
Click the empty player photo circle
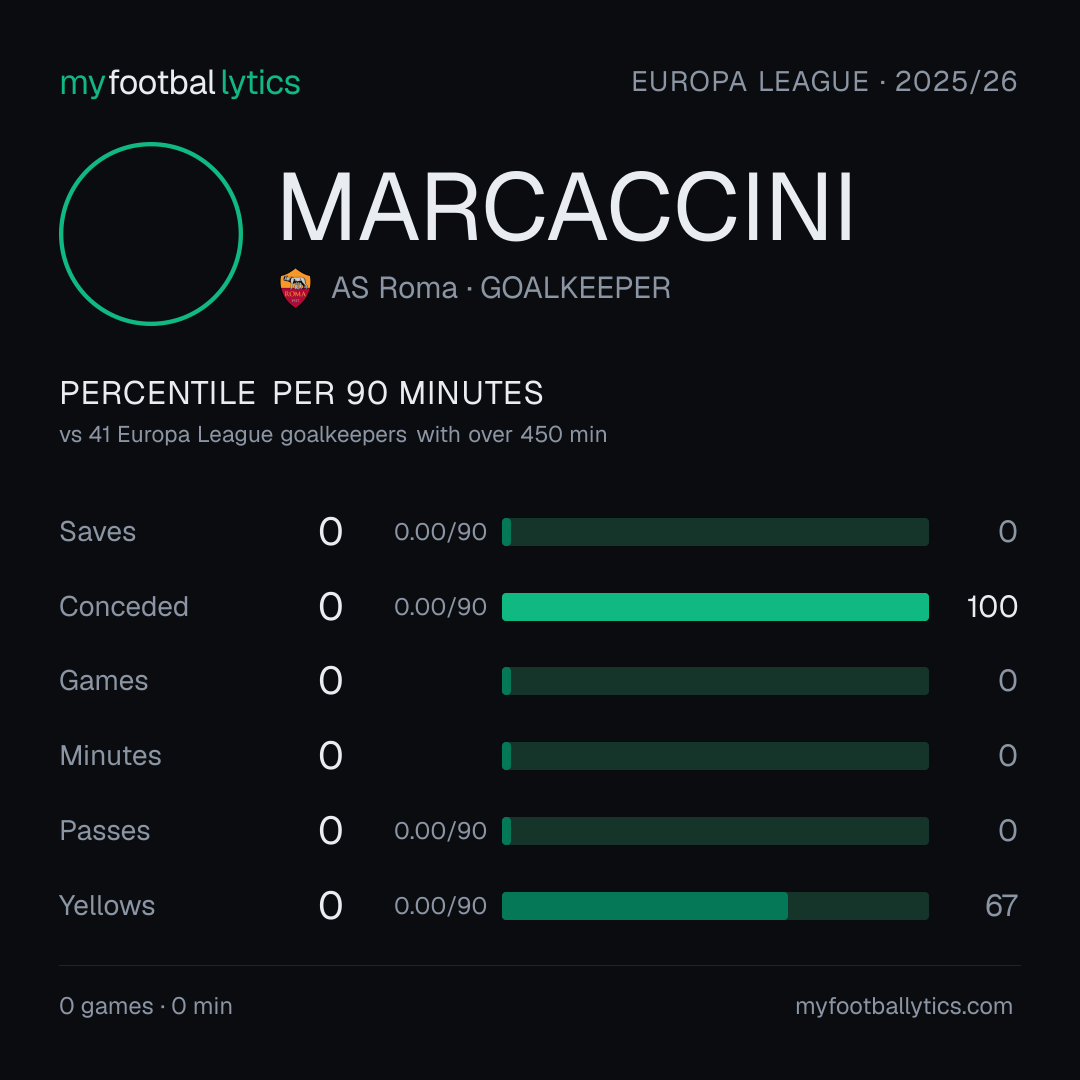[151, 233]
